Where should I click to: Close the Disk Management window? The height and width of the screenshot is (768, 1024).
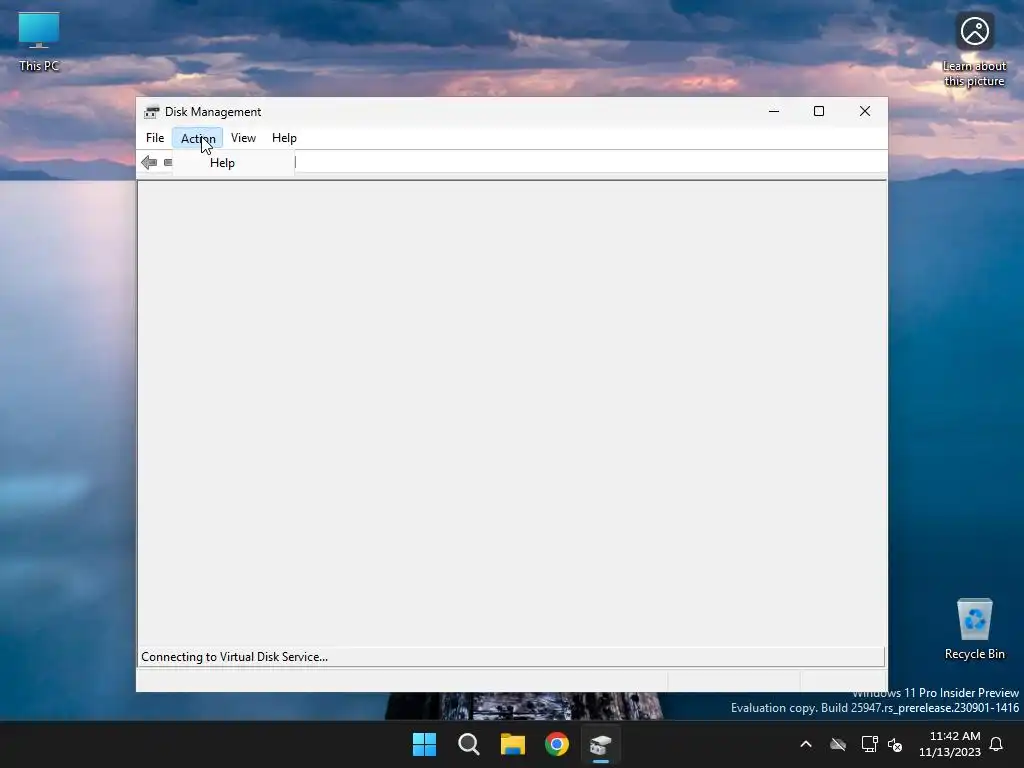[865, 111]
